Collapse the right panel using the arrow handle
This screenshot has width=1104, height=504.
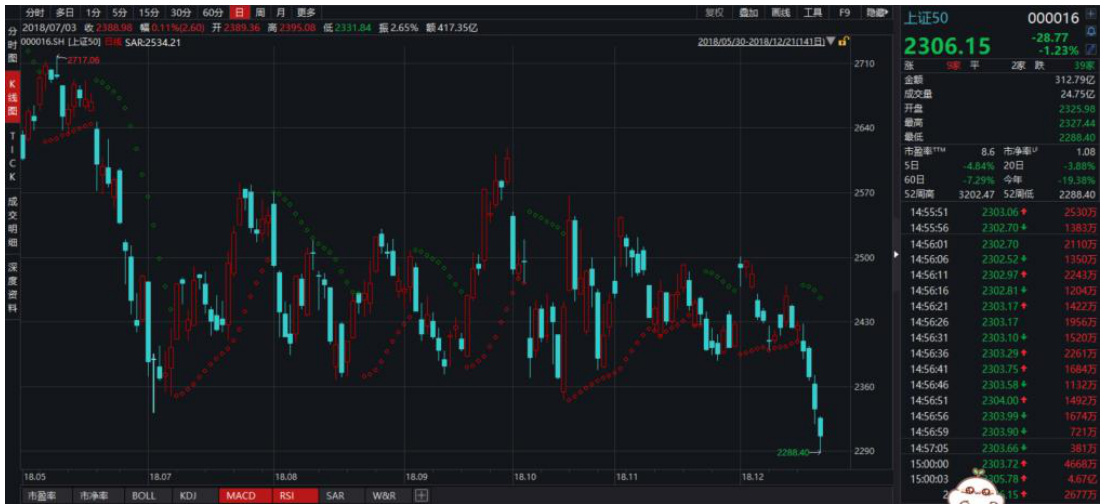click(x=895, y=256)
